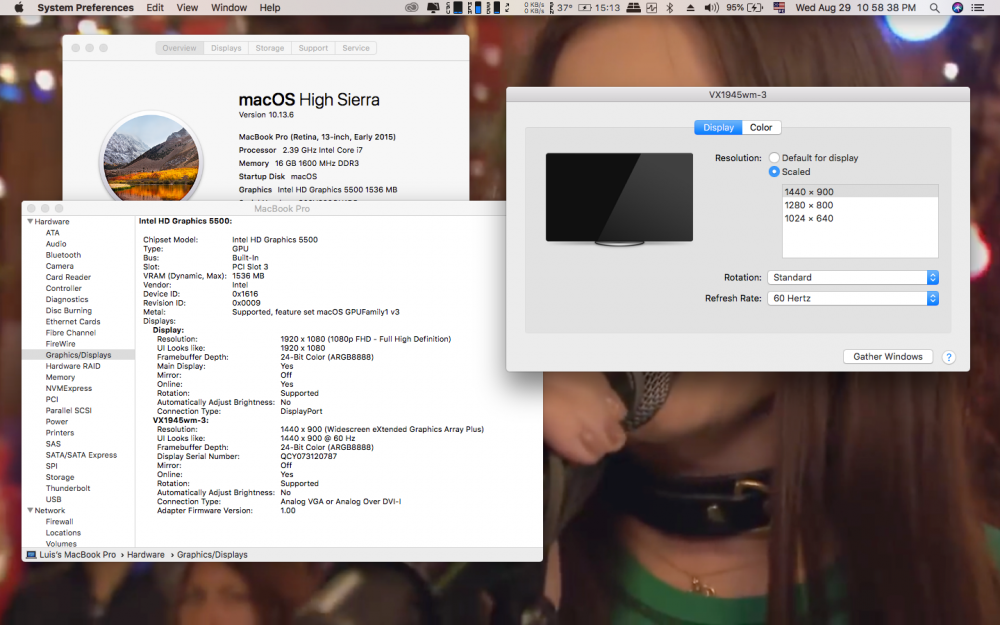Open the Help menu
Viewport: 1000px width, 625px height.
tap(270, 8)
